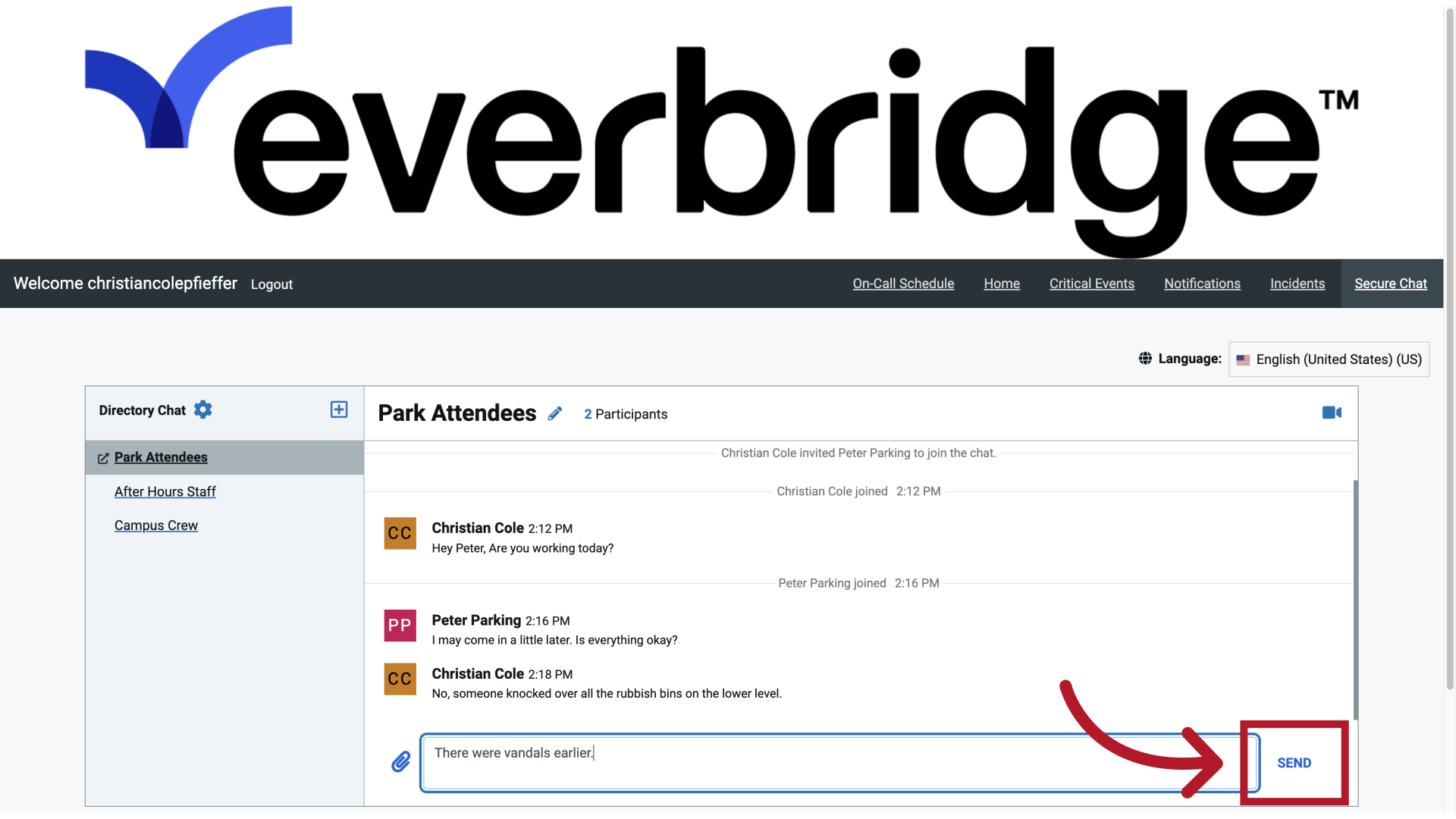Start a video call with camera icon
Image resolution: width=1456 pixels, height=819 pixels.
[1332, 413]
